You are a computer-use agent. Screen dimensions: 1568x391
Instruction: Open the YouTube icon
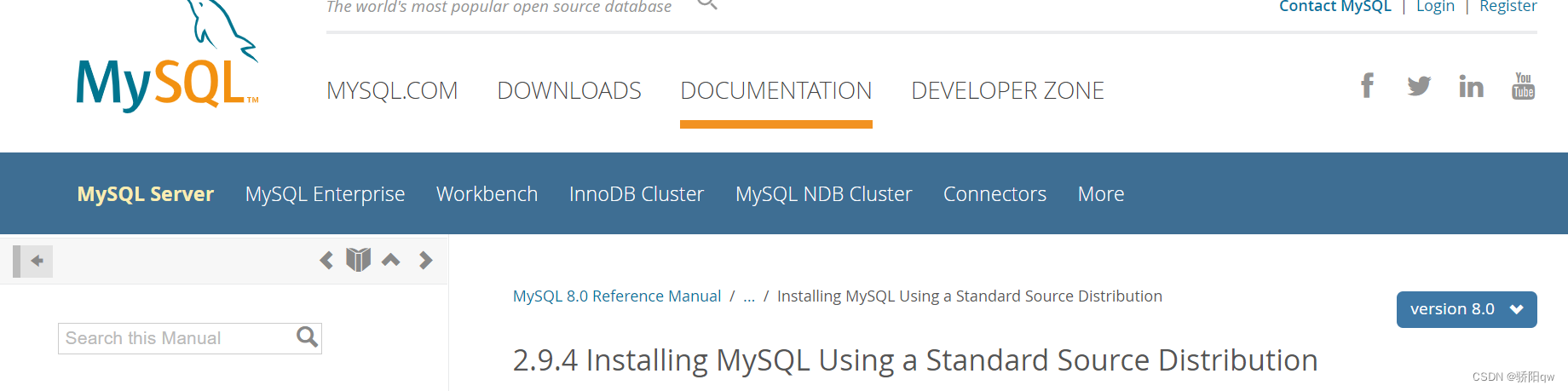[x=1523, y=86]
